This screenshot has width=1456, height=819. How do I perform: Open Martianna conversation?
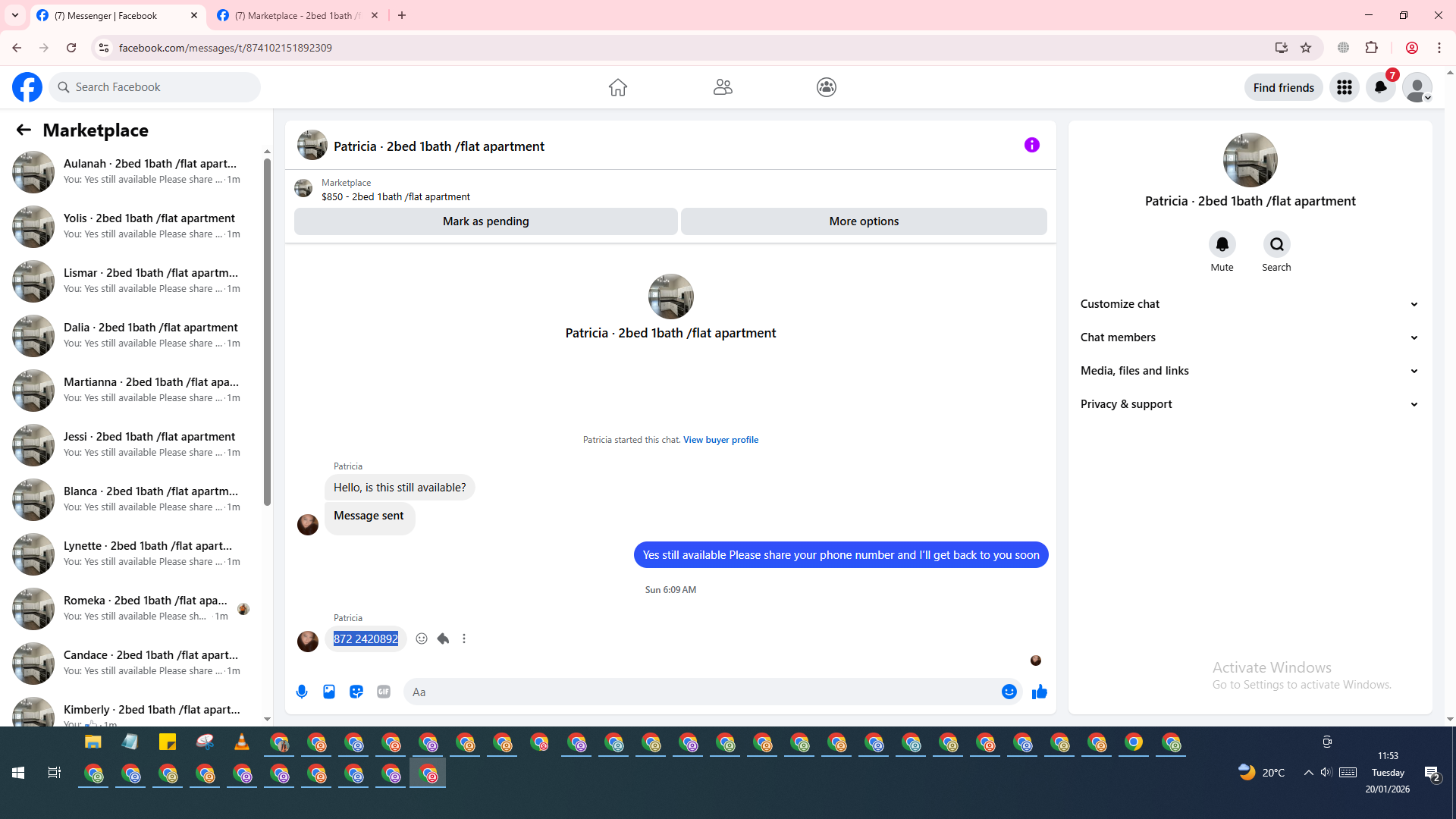(130, 390)
